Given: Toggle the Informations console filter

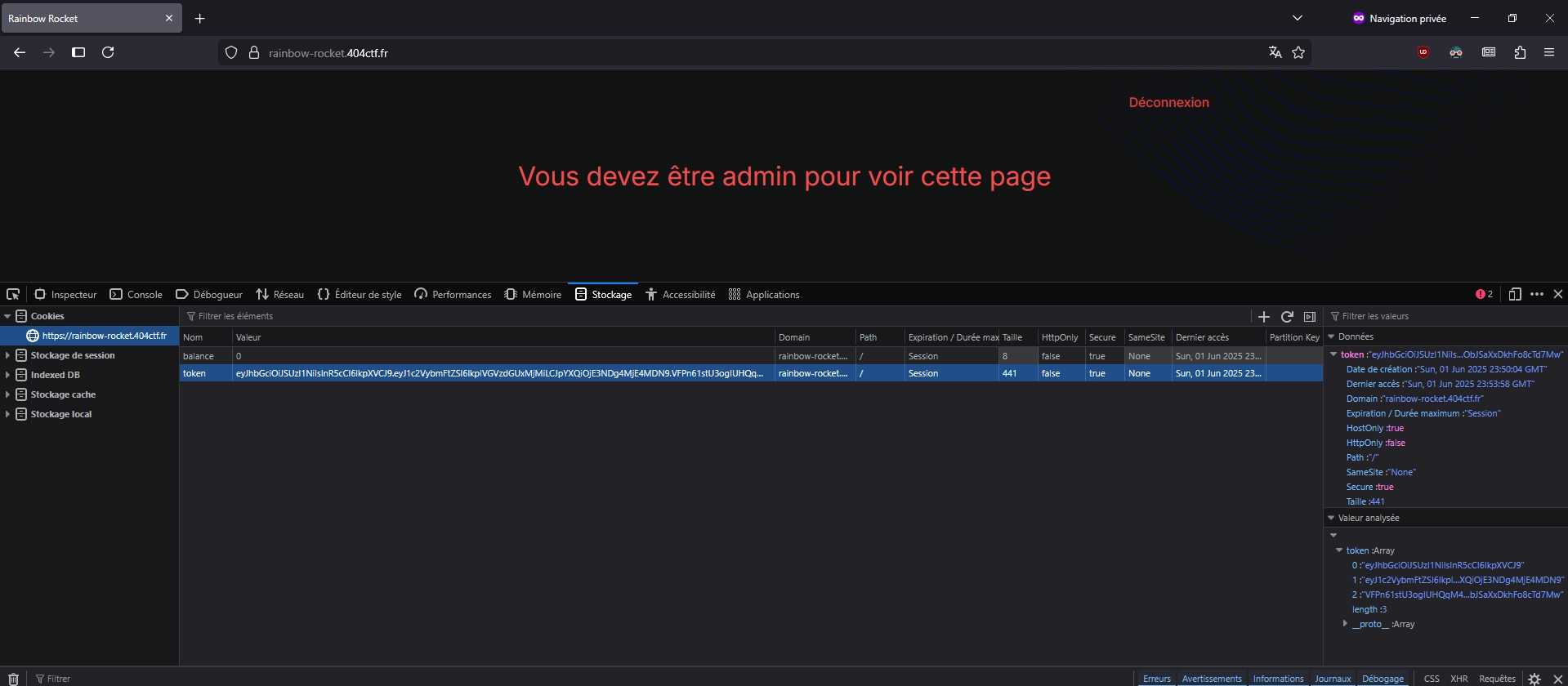Looking at the screenshot, I should [1278, 679].
